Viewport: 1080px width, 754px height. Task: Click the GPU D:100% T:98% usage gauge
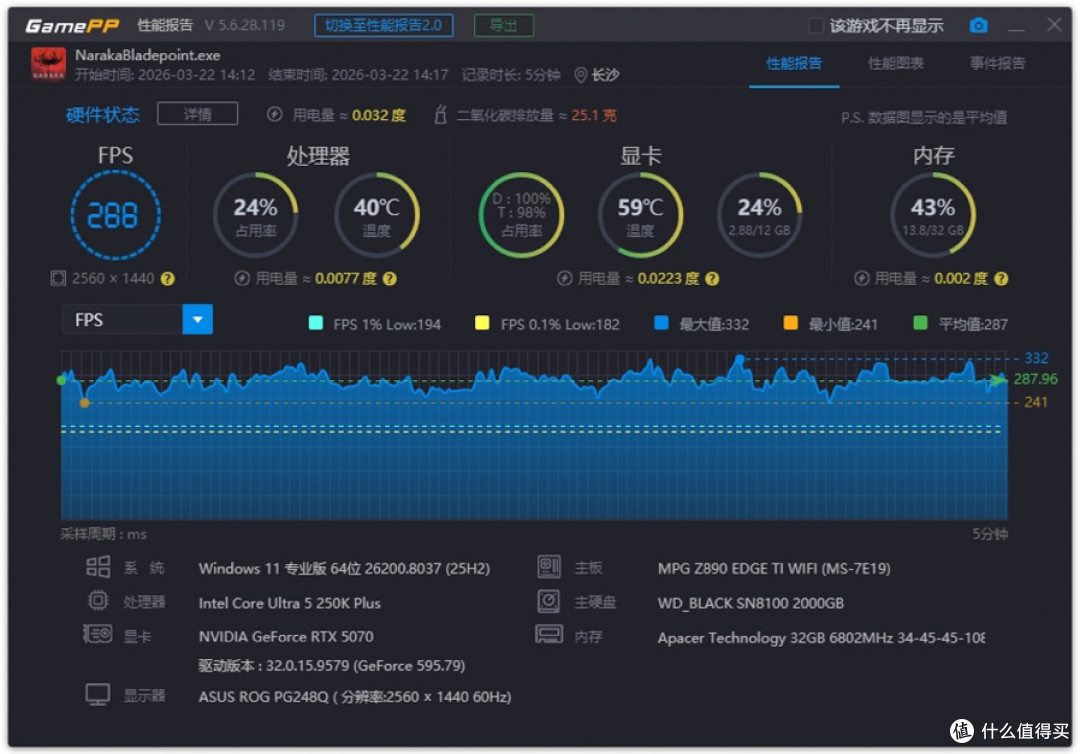click(521, 215)
